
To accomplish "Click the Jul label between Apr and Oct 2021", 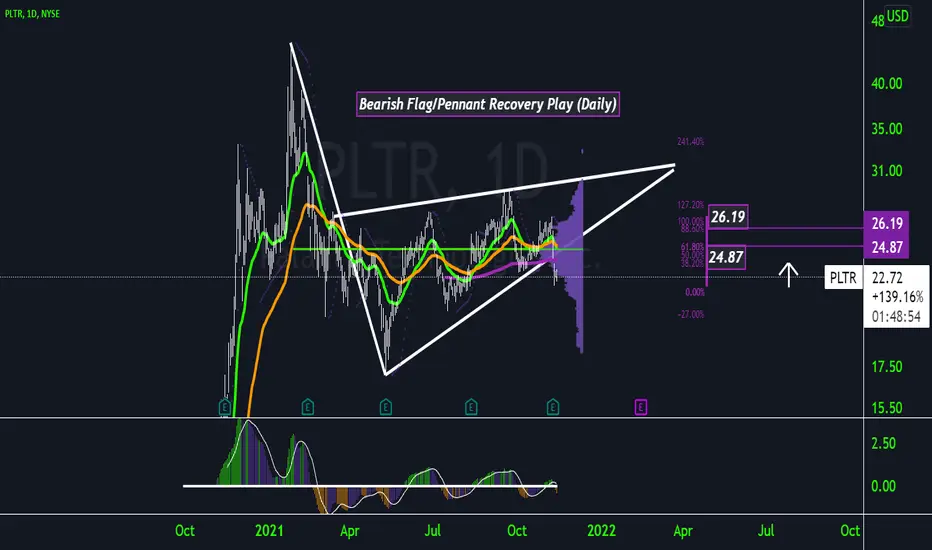I will pos(433,530).
